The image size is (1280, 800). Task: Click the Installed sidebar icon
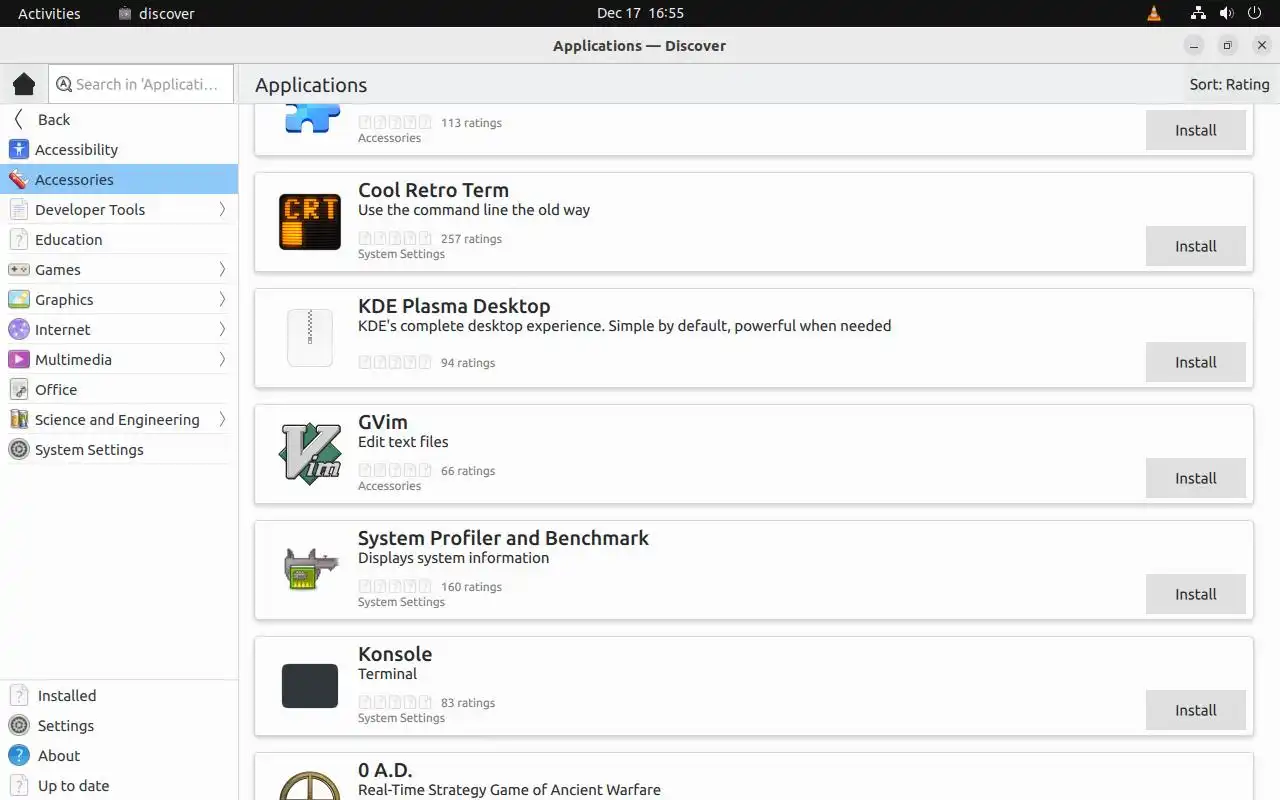18,695
